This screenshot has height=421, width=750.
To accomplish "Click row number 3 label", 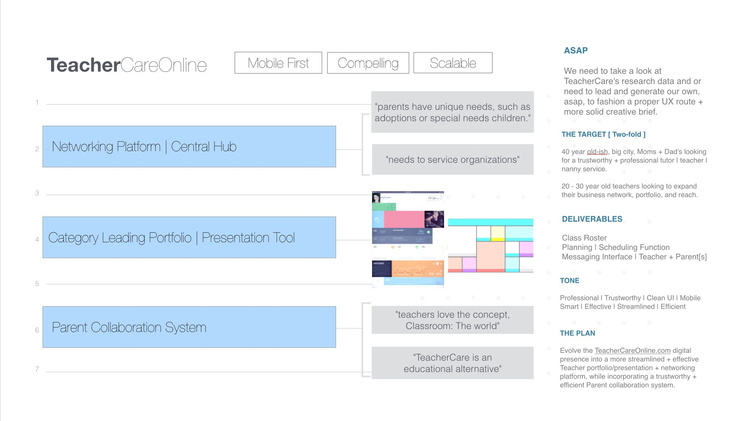I will pos(37,193).
